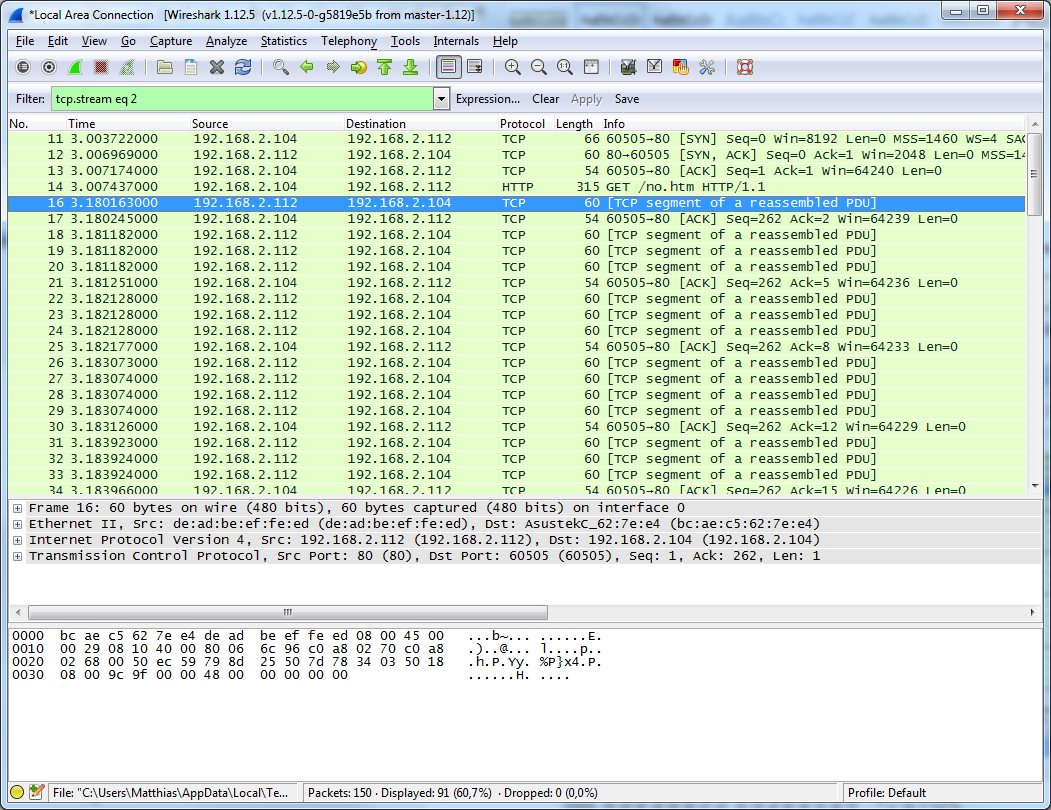
Task: Expand the Ethernet II protocol tree
Action: pyautogui.click(x=17, y=524)
